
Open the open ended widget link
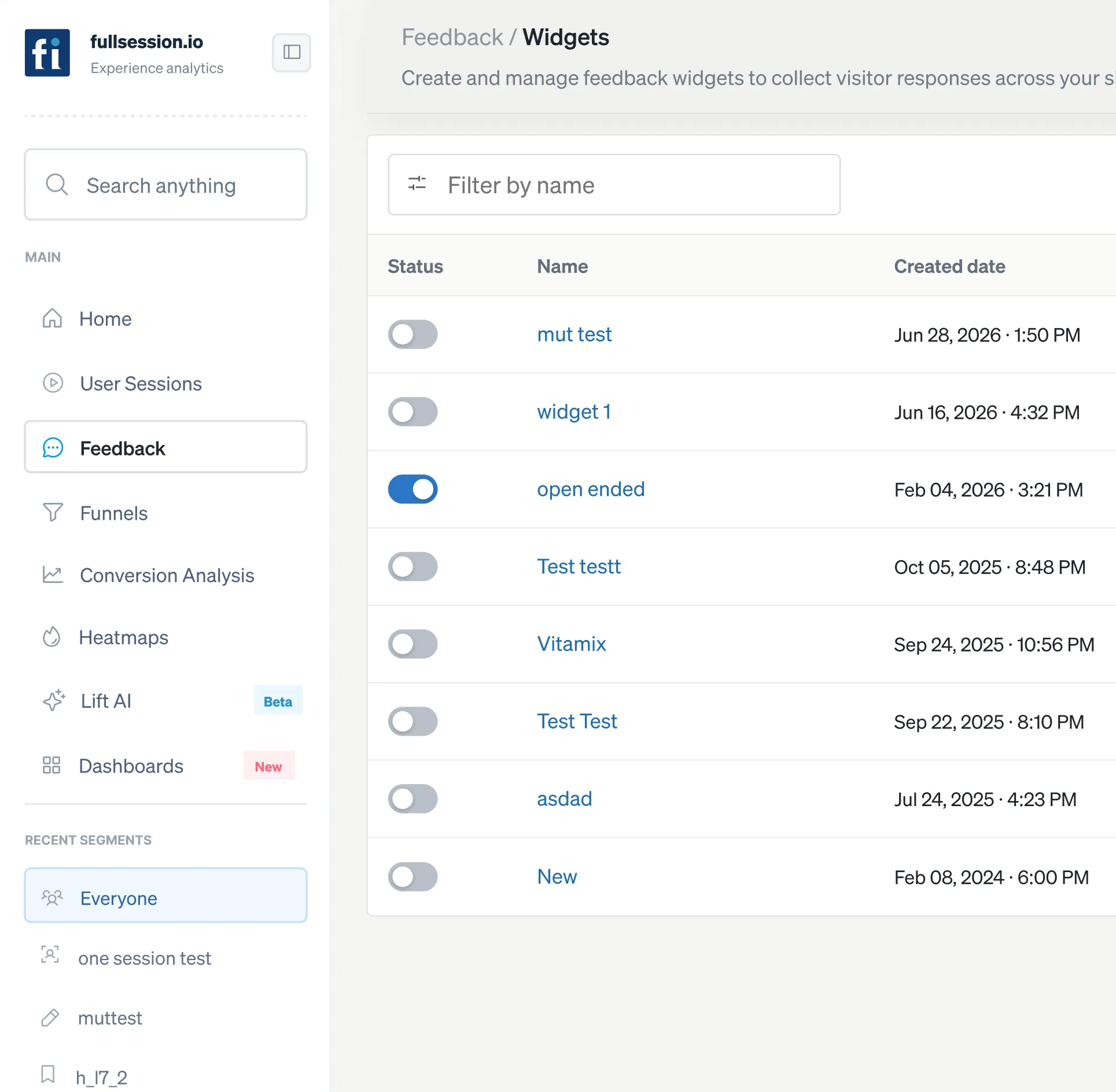[590, 490]
